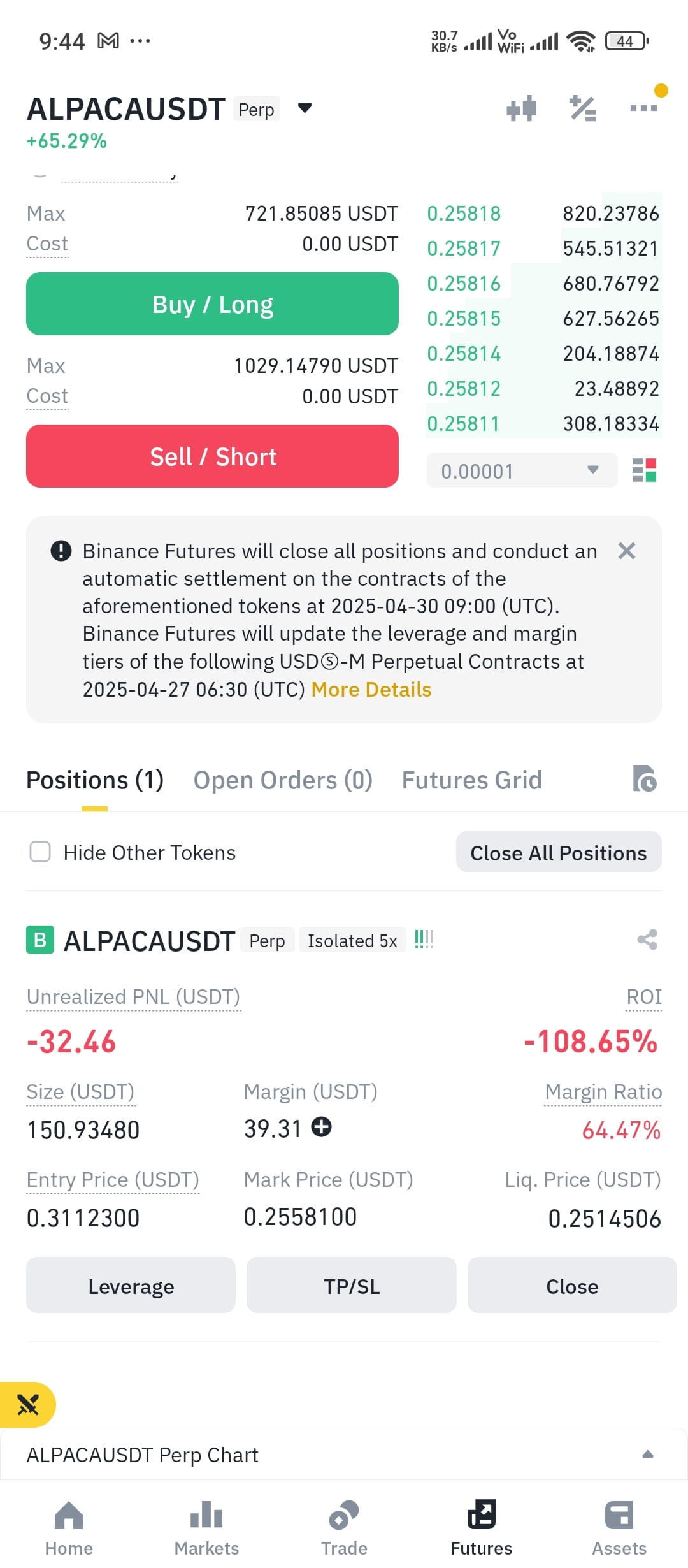Viewport: 688px width, 1568px height.
Task: Open the candlestick chart icon
Action: [521, 108]
